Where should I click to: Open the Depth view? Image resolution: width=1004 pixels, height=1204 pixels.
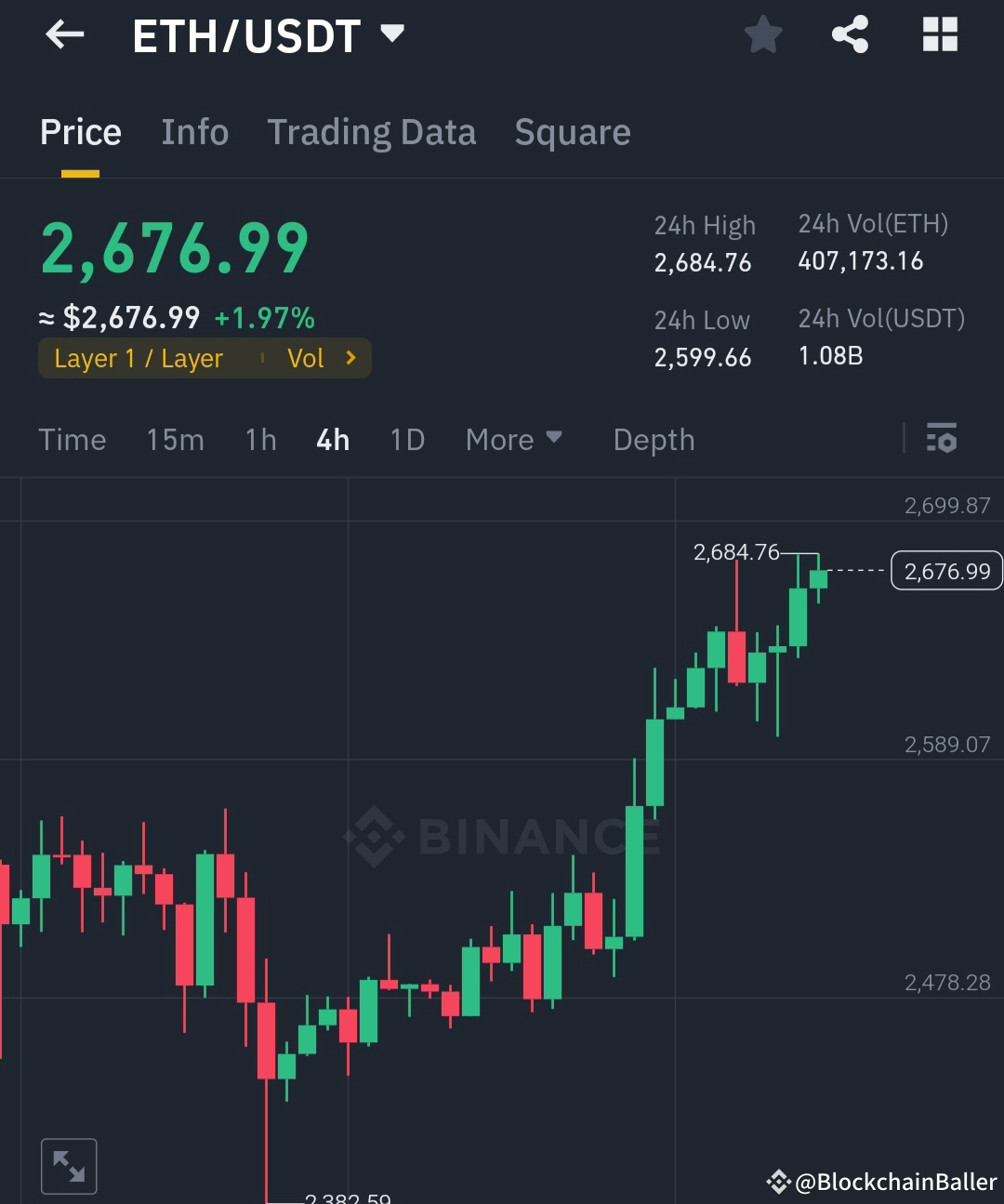654,439
